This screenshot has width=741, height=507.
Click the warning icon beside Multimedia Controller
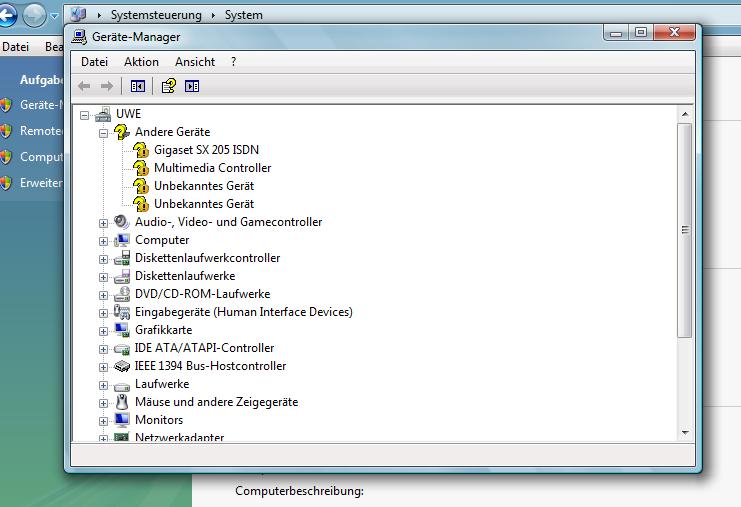point(141,168)
